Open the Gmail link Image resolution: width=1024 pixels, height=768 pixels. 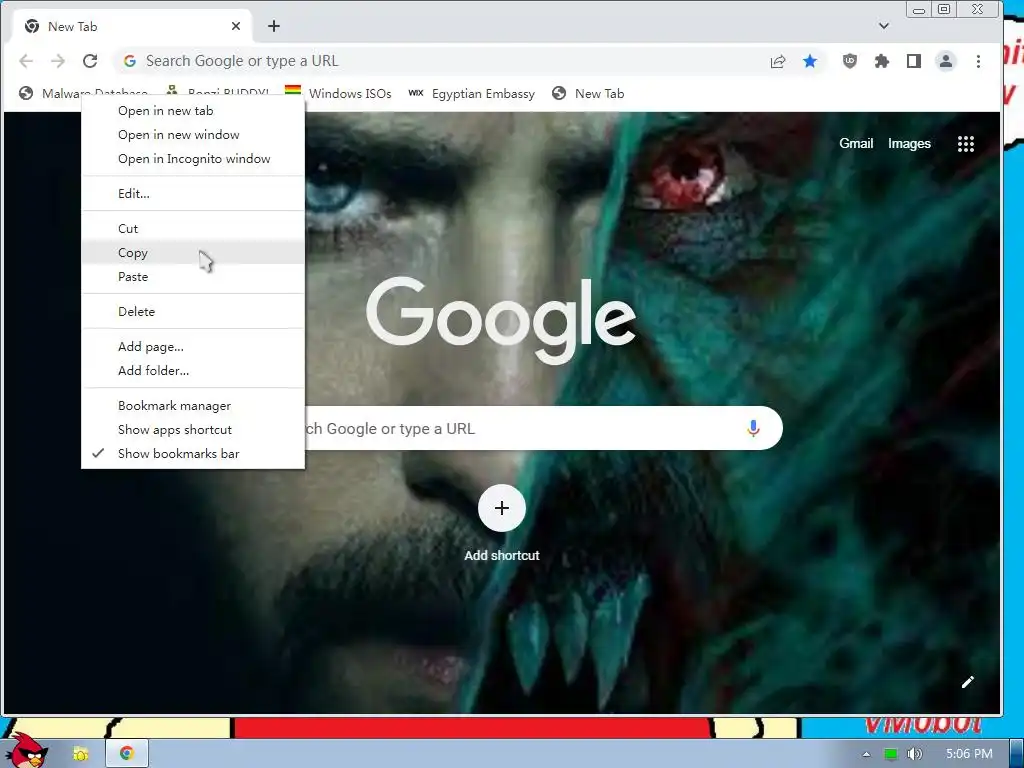[856, 144]
